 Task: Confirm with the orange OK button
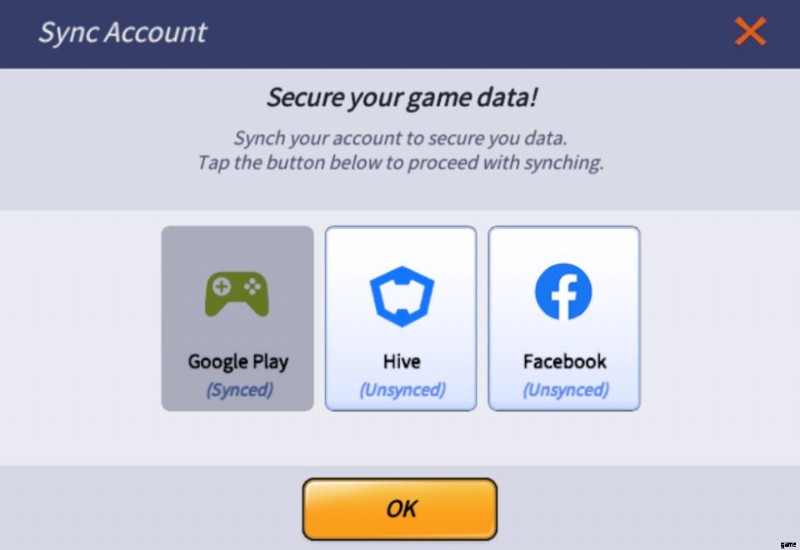[x=399, y=509]
